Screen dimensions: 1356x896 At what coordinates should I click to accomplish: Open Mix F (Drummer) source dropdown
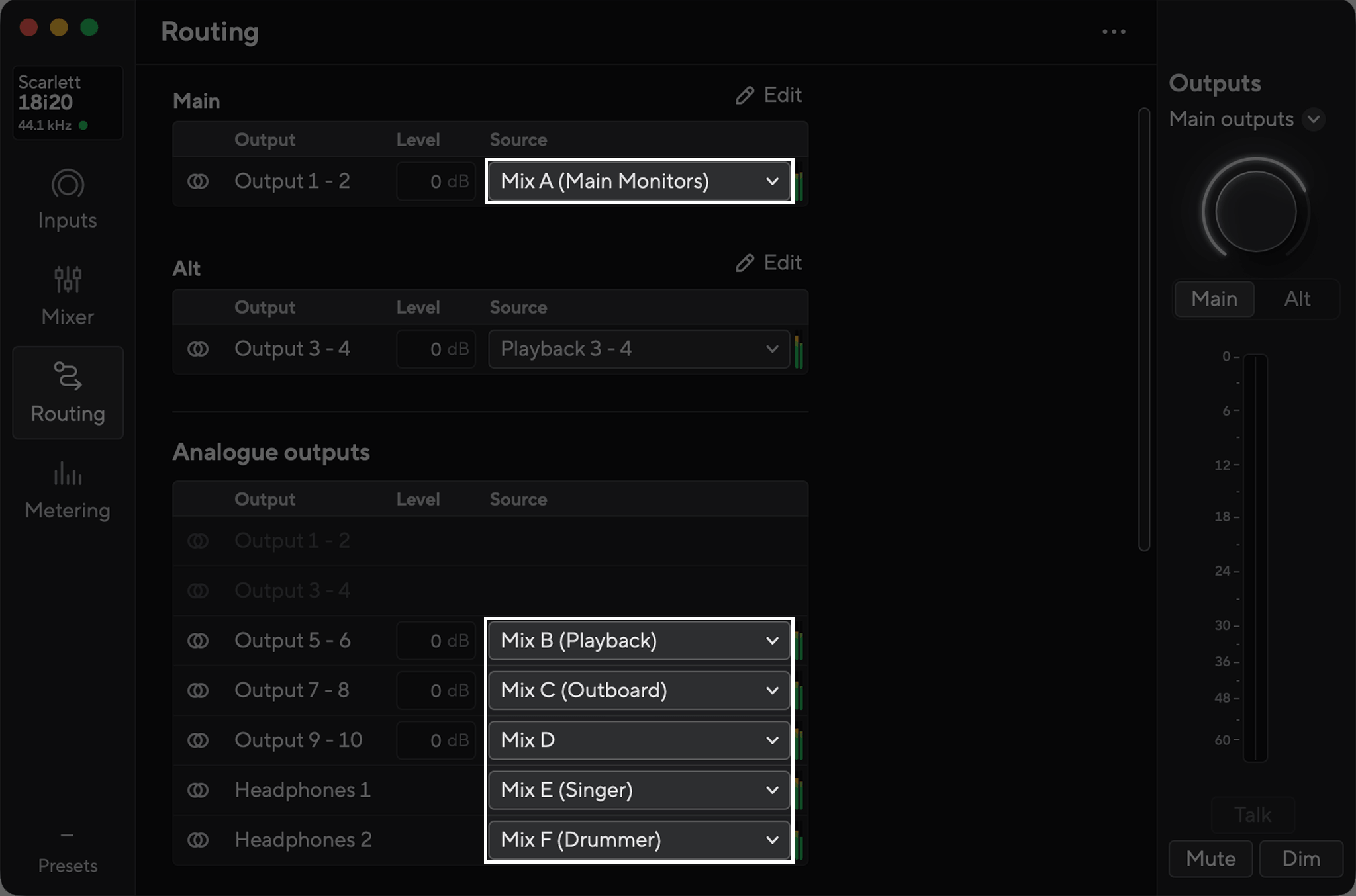[x=639, y=840]
